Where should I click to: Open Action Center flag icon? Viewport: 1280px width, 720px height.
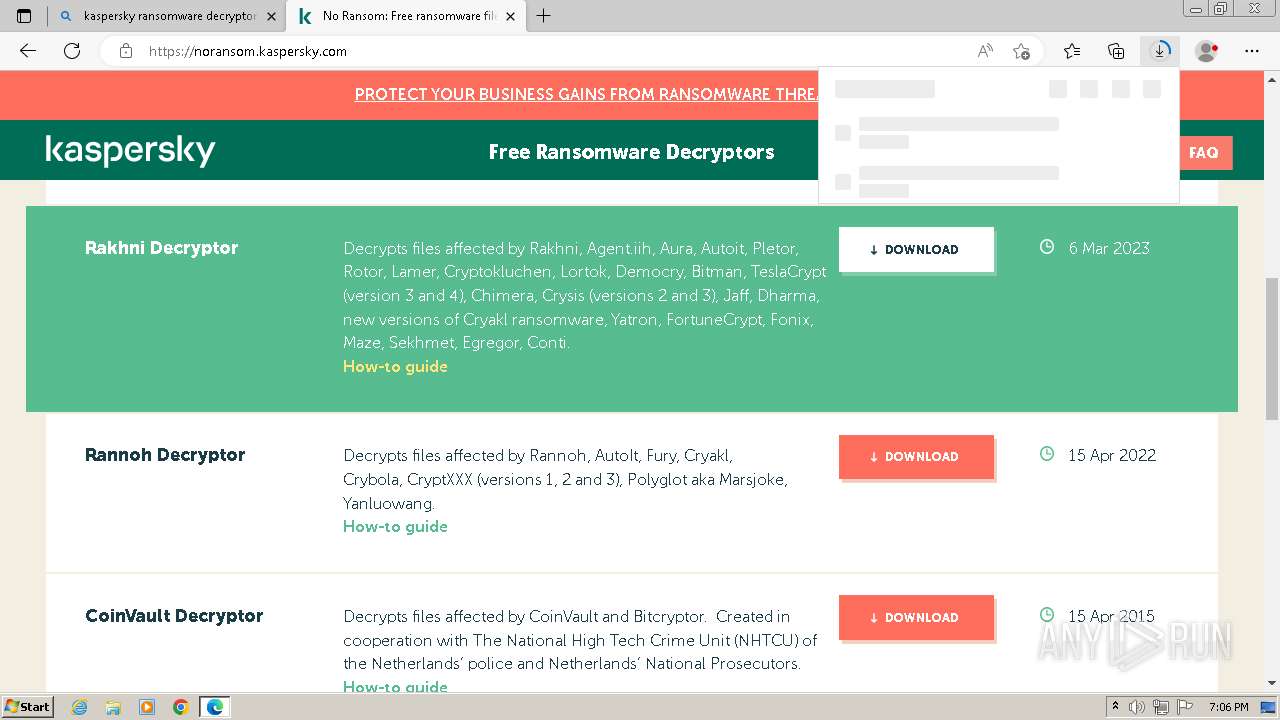(1185, 707)
